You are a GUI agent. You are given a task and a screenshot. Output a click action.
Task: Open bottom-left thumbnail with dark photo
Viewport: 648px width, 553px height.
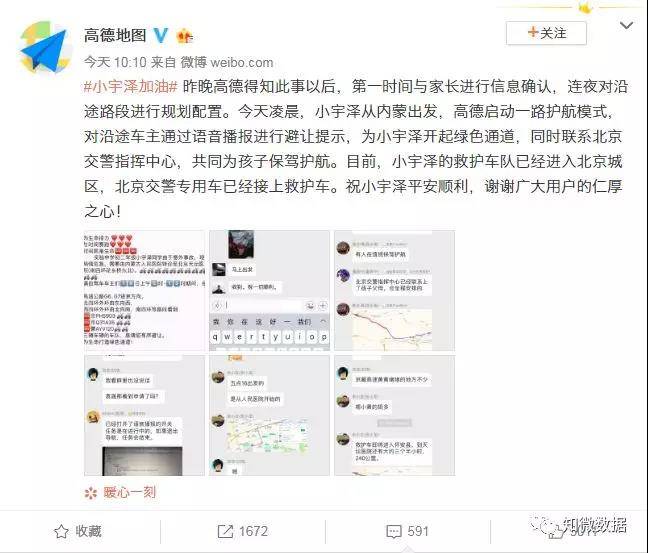click(x=144, y=415)
